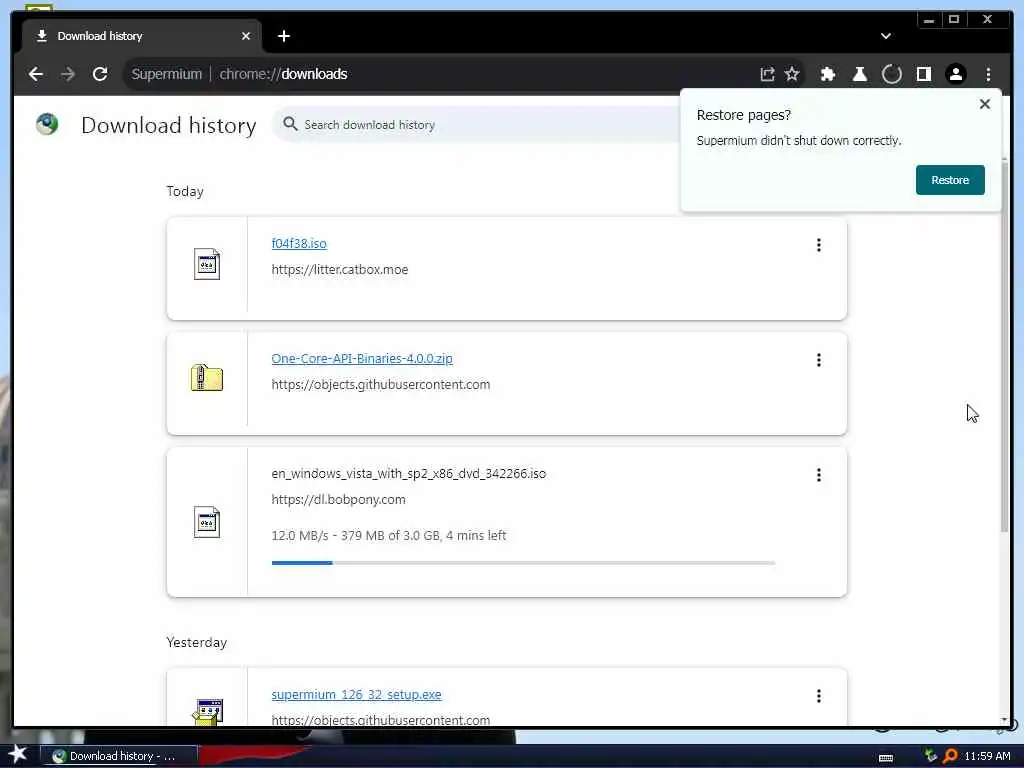Click the litter.catbox.moe source URL
The image size is (1024, 768).
pyautogui.click(x=340, y=269)
